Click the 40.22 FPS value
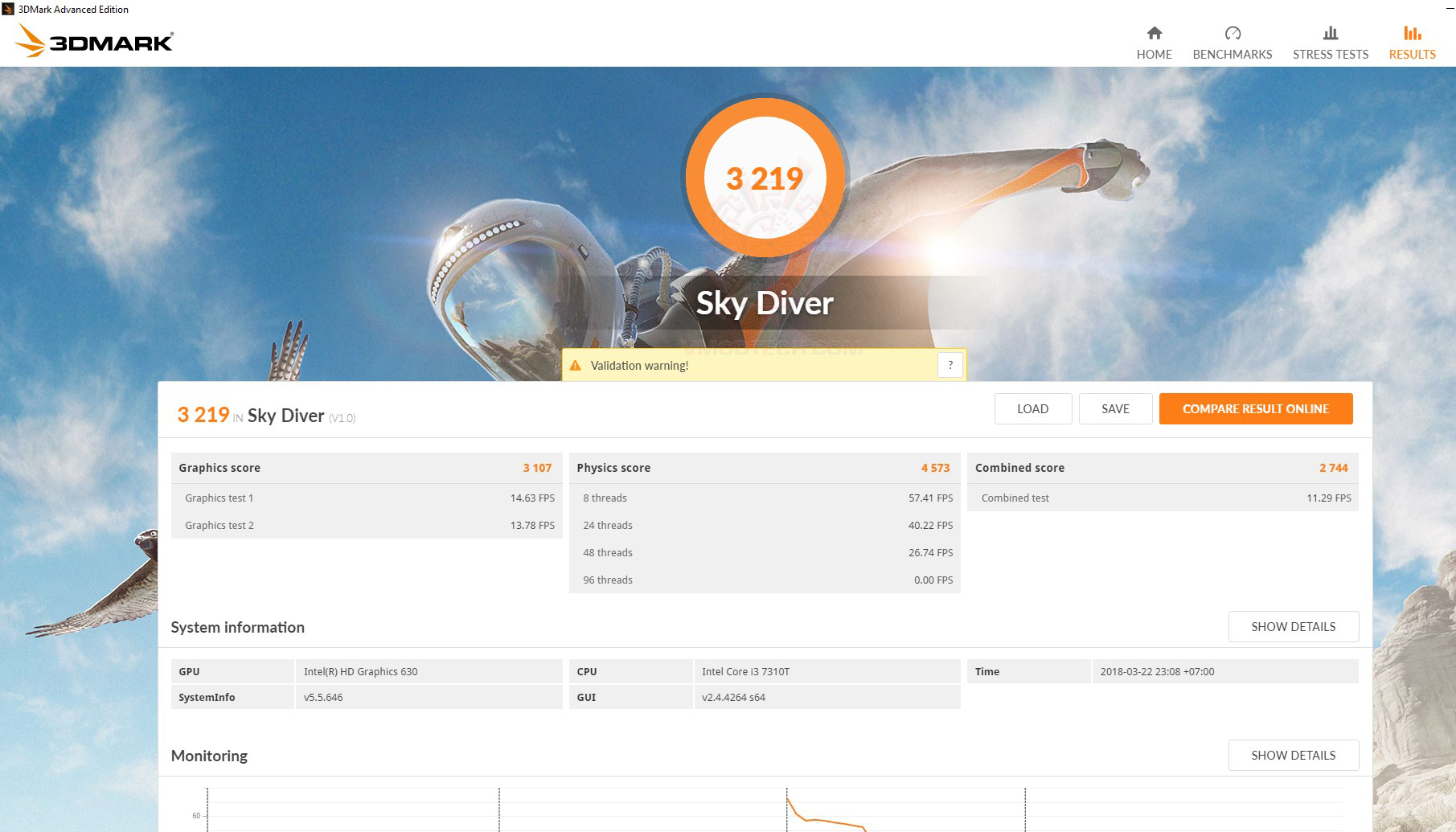Screen dimensions: 1456x832 (x=931, y=526)
